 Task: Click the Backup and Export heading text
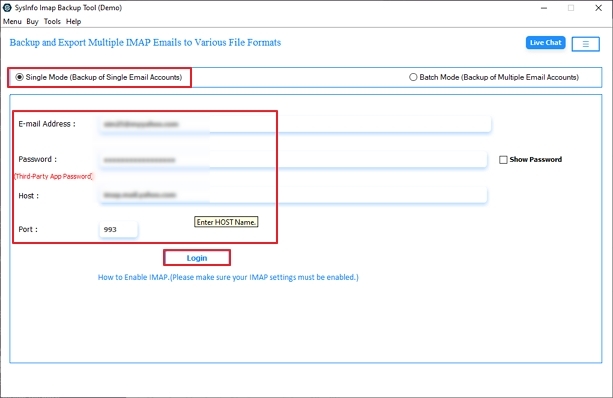(x=145, y=43)
